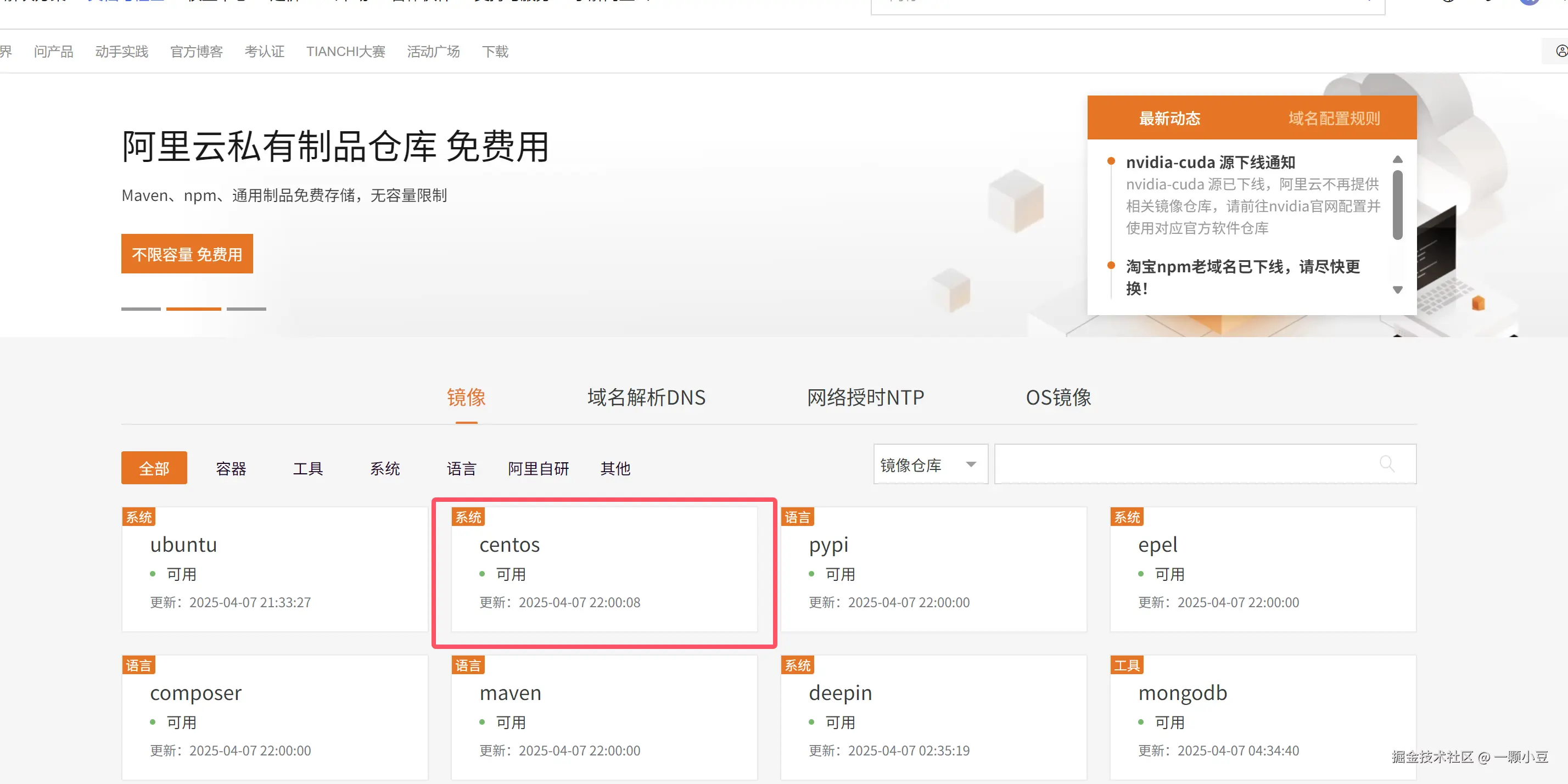Image resolution: width=1568 pixels, height=784 pixels.
Task: Click the user avatar icon at right edge
Action: (1561, 51)
